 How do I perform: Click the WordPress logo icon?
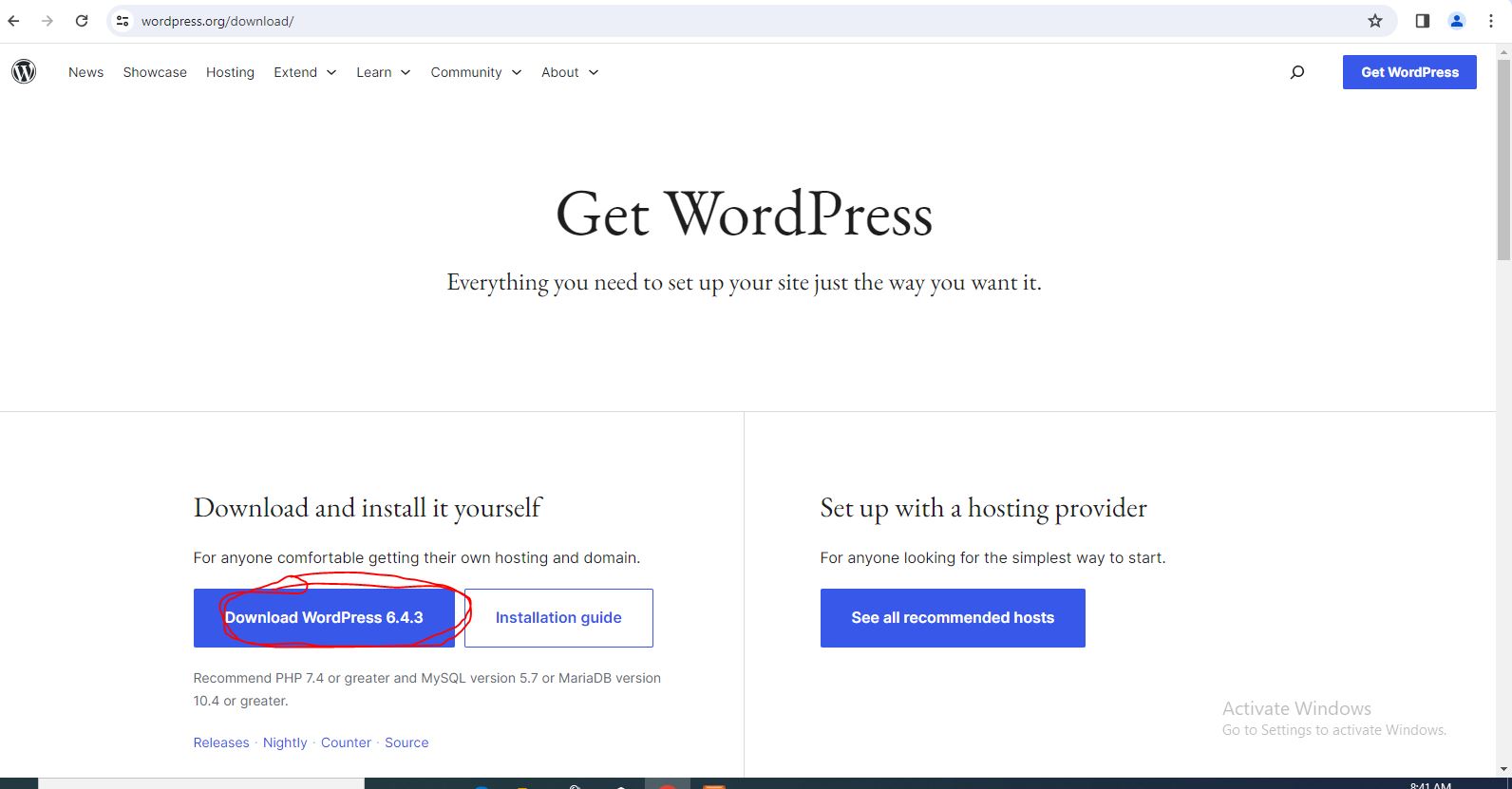point(24,72)
